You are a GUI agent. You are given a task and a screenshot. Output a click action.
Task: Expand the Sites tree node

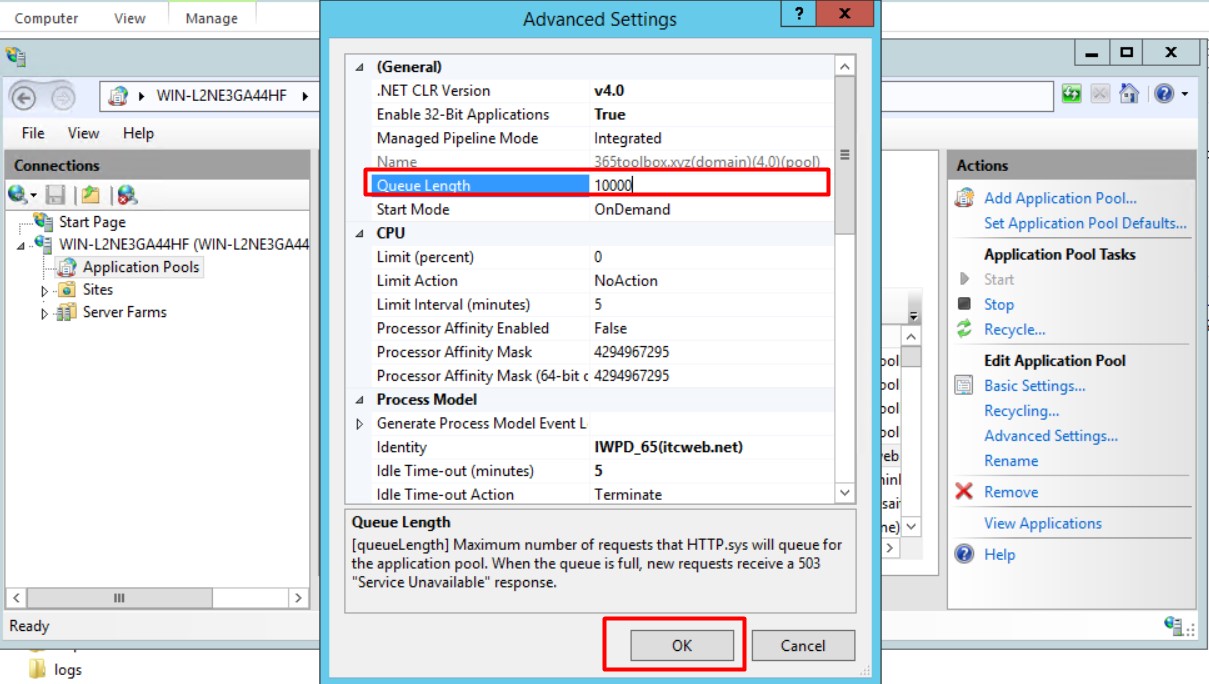(44, 291)
